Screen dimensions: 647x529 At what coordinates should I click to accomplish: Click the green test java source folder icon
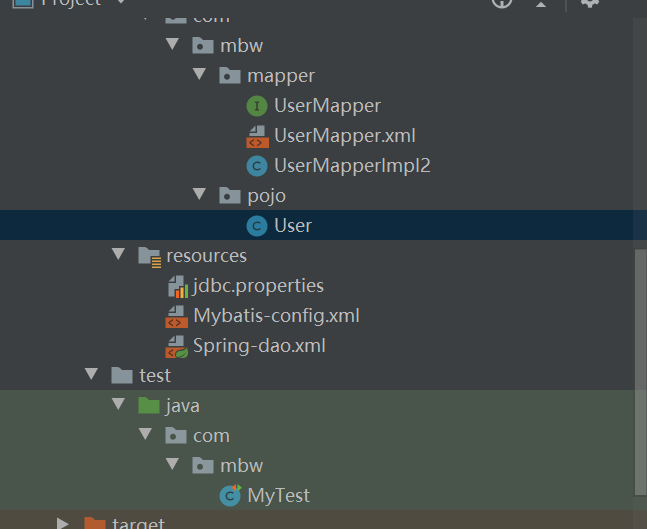pos(149,406)
